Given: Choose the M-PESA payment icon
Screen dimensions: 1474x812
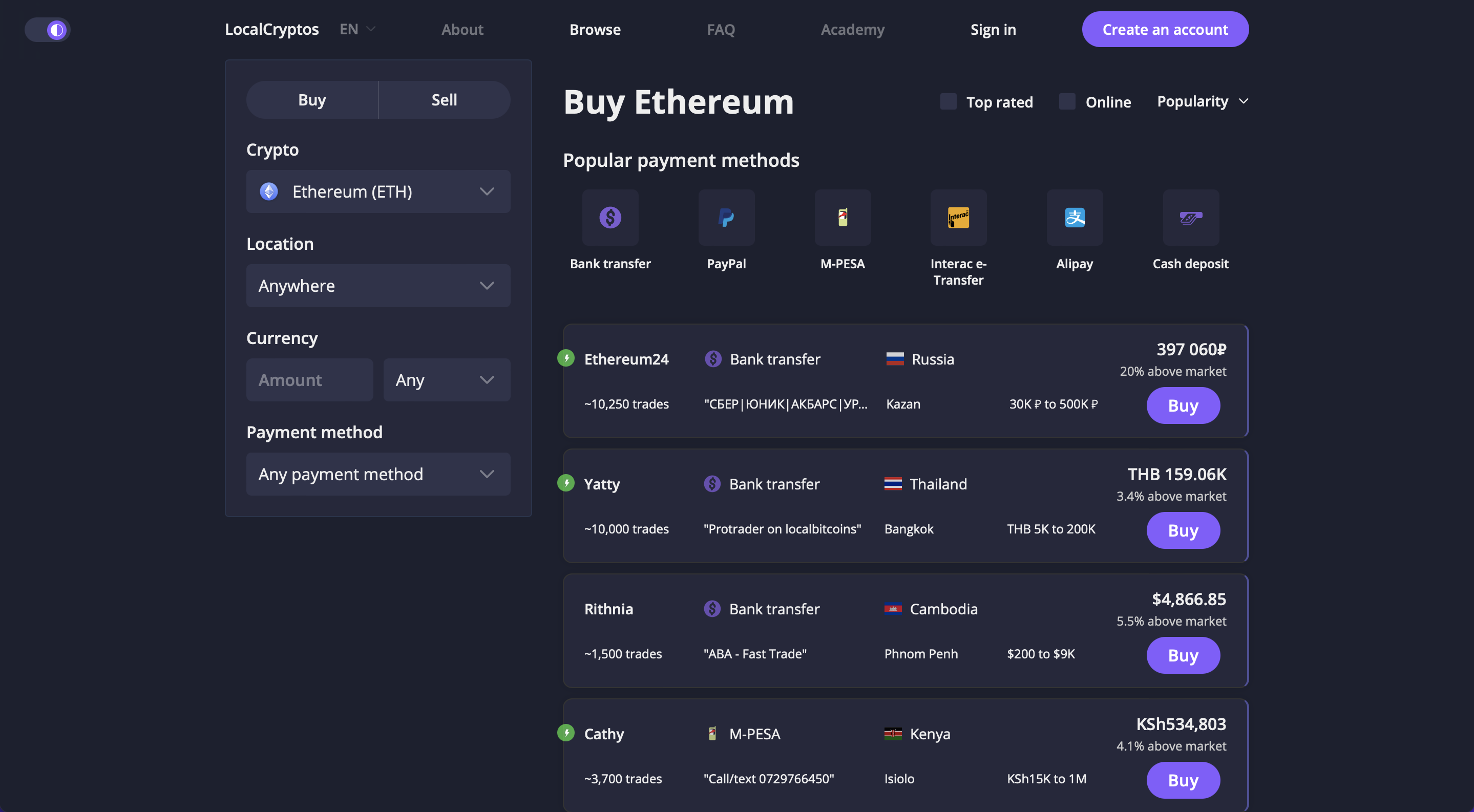Looking at the screenshot, I should [843, 217].
